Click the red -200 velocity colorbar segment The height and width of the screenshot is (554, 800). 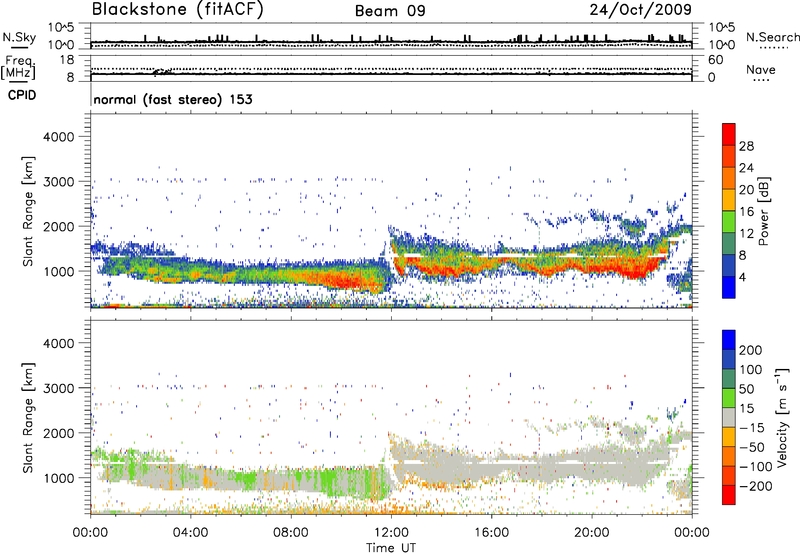point(729,495)
